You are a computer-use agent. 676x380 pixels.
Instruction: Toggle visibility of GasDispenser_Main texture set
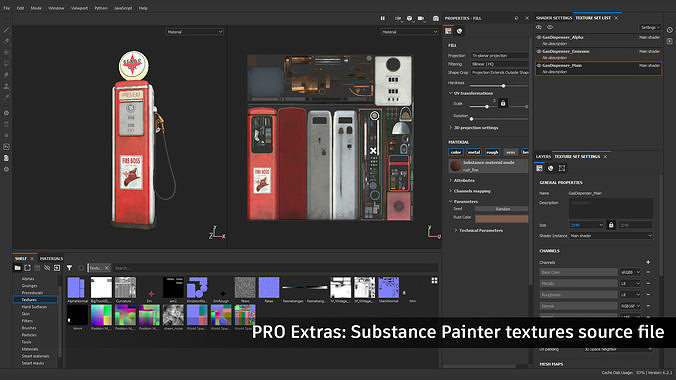click(x=539, y=66)
